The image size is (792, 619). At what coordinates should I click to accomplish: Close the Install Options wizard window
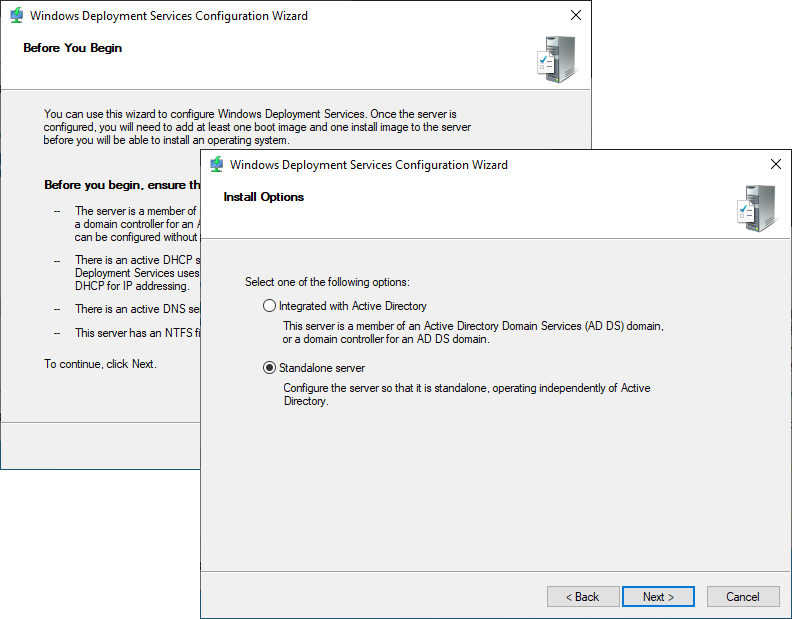[x=776, y=164]
